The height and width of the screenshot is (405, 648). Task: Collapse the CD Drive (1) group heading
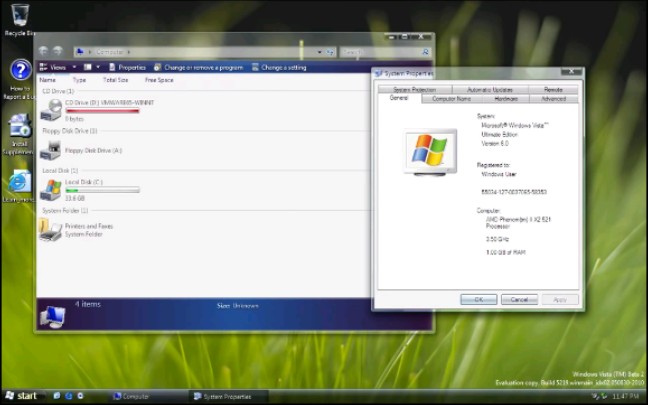58,91
